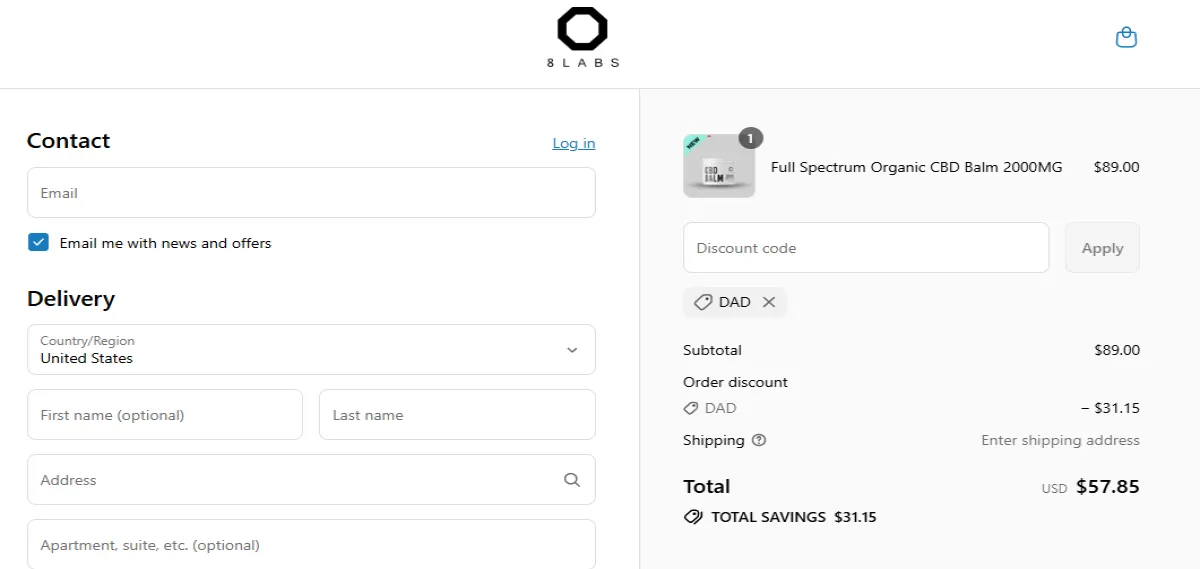1200x569 pixels.
Task: Click the 8 Labs octagon logo
Action: click(x=583, y=31)
